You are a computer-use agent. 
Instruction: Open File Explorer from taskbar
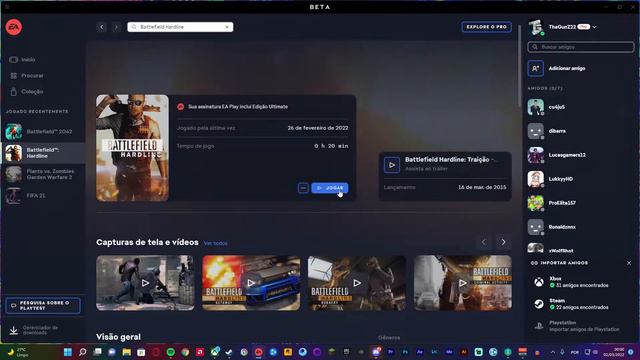pyautogui.click(x=127, y=352)
